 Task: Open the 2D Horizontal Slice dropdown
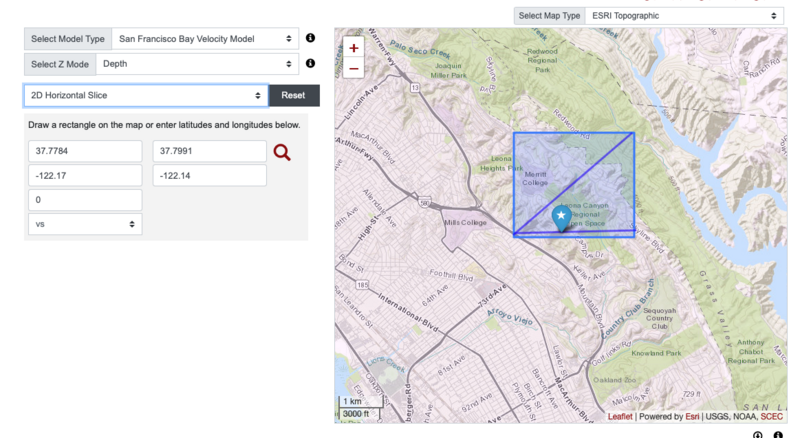click(146, 95)
